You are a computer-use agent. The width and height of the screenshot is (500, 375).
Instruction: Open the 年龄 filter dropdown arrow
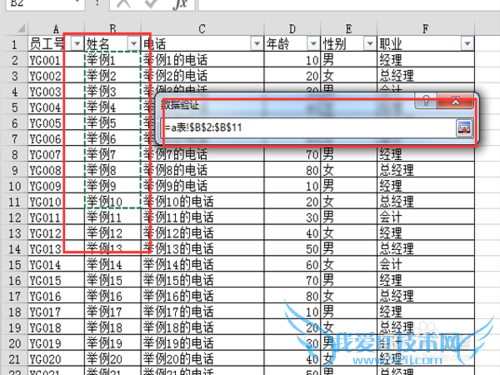coord(313,44)
